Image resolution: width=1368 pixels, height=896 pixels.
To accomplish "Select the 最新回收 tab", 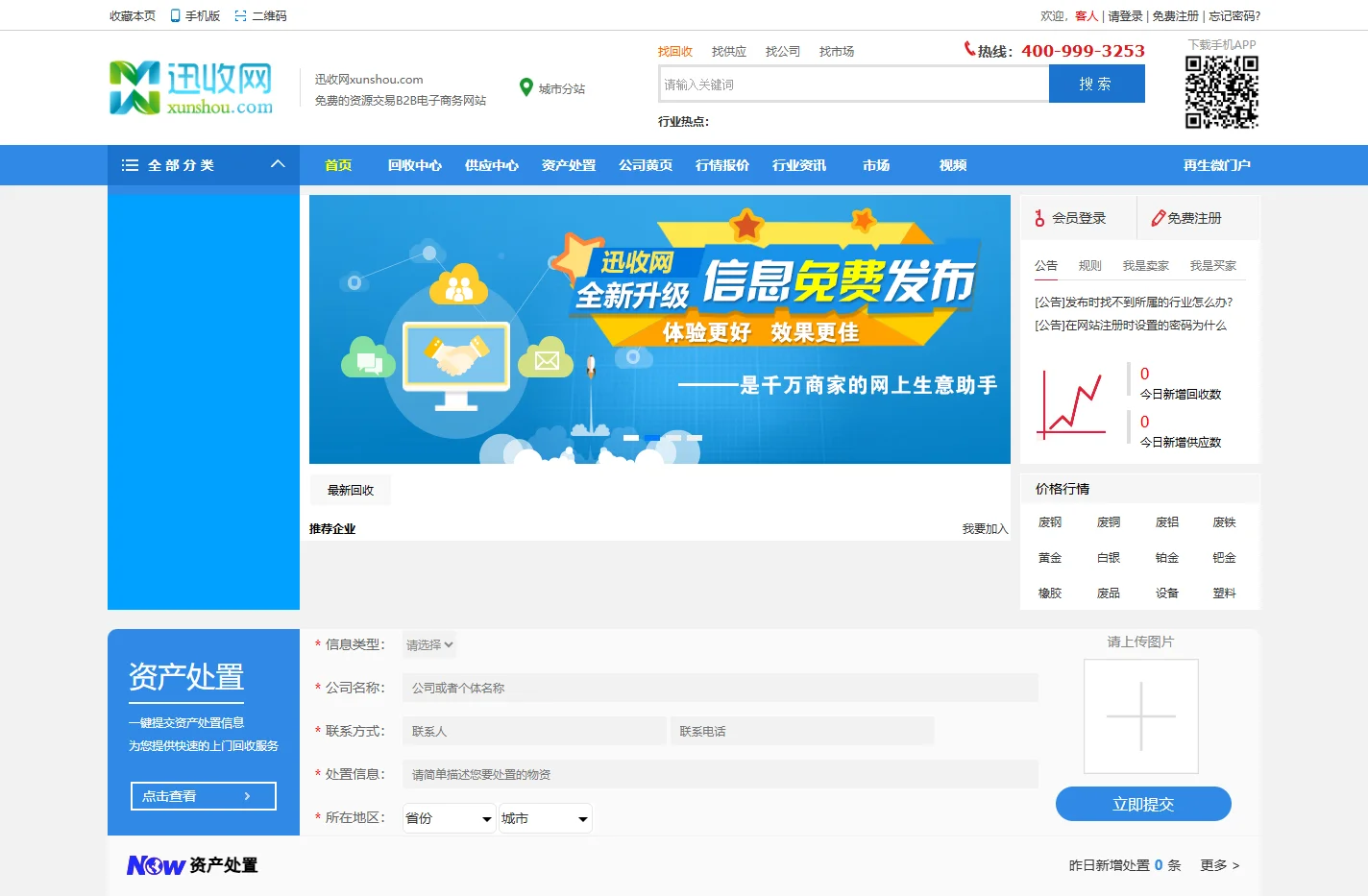I will click(351, 490).
